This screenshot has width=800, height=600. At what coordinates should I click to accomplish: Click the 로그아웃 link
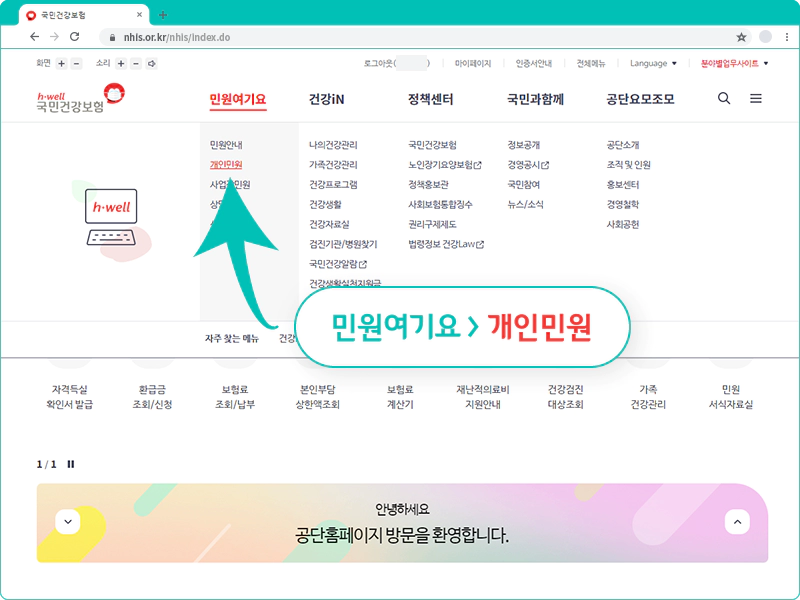(x=396, y=63)
